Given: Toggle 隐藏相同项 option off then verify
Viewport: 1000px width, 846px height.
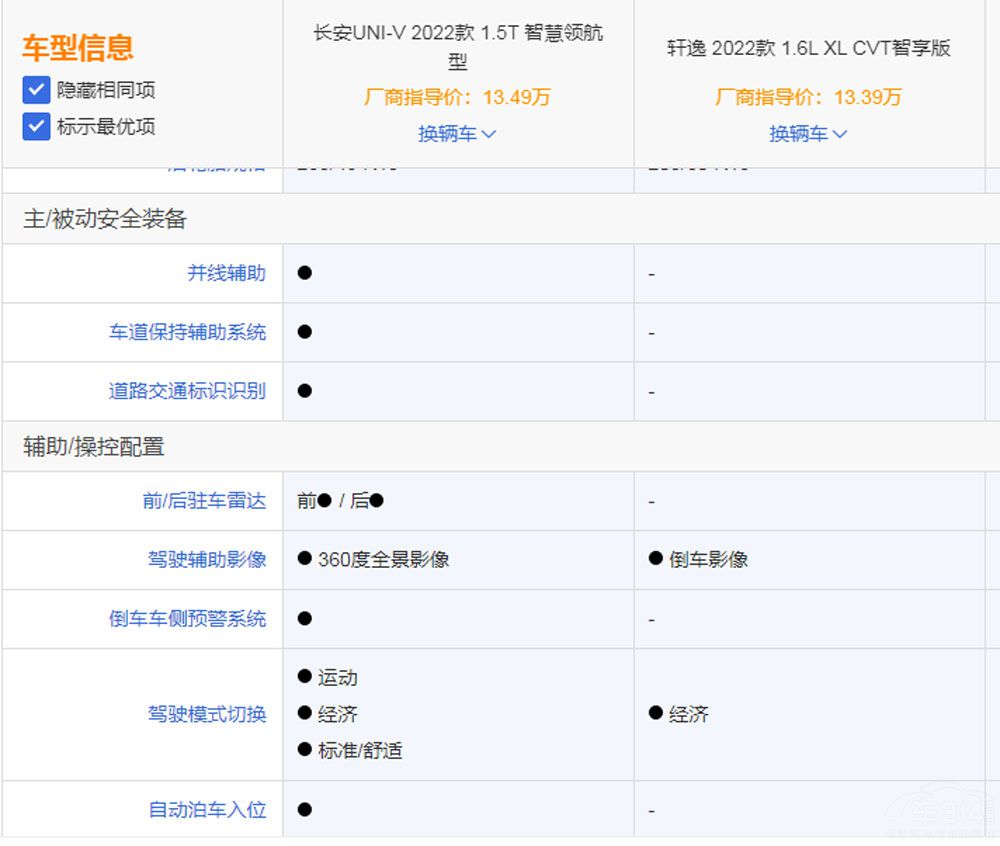Looking at the screenshot, I should (36, 89).
